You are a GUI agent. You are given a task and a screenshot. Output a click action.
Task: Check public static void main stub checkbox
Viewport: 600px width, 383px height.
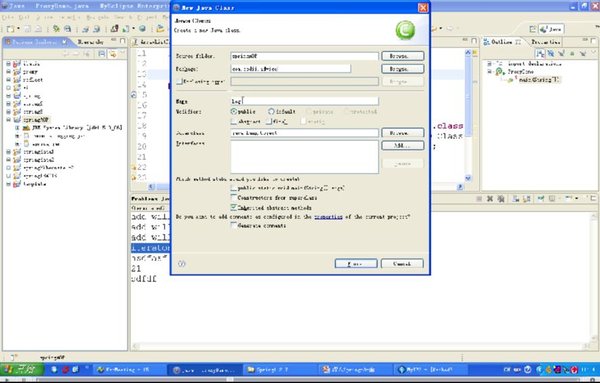coord(234,188)
